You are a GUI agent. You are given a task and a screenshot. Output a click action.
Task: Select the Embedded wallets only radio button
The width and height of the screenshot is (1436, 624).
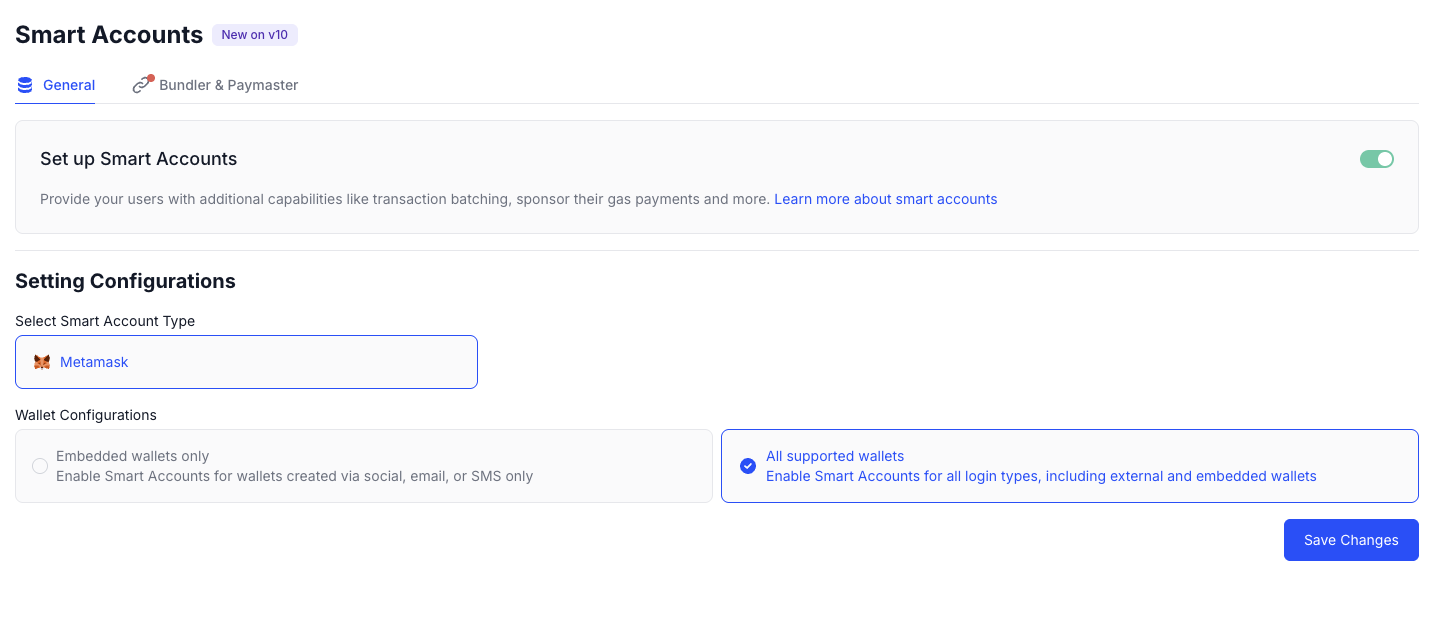coord(38,466)
